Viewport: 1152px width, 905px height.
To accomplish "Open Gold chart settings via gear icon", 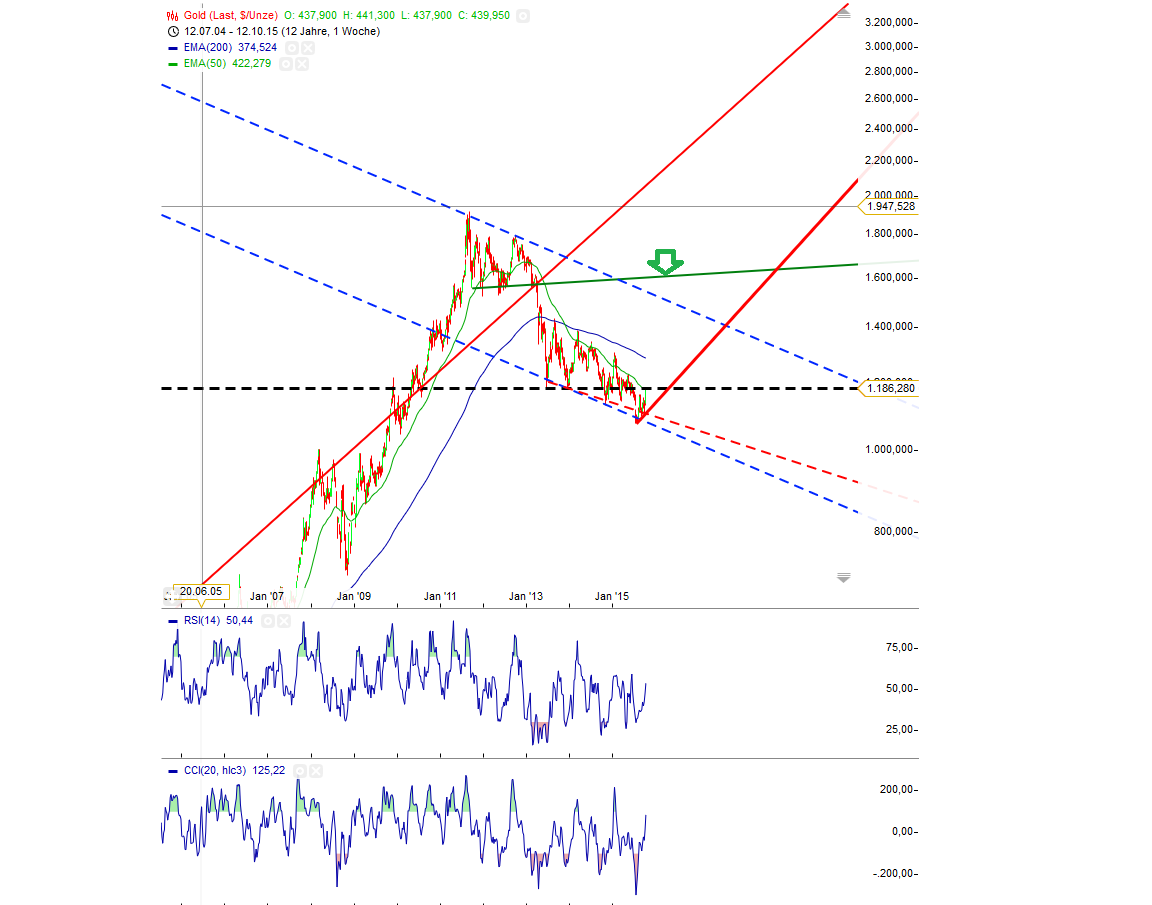I will click(x=523, y=15).
